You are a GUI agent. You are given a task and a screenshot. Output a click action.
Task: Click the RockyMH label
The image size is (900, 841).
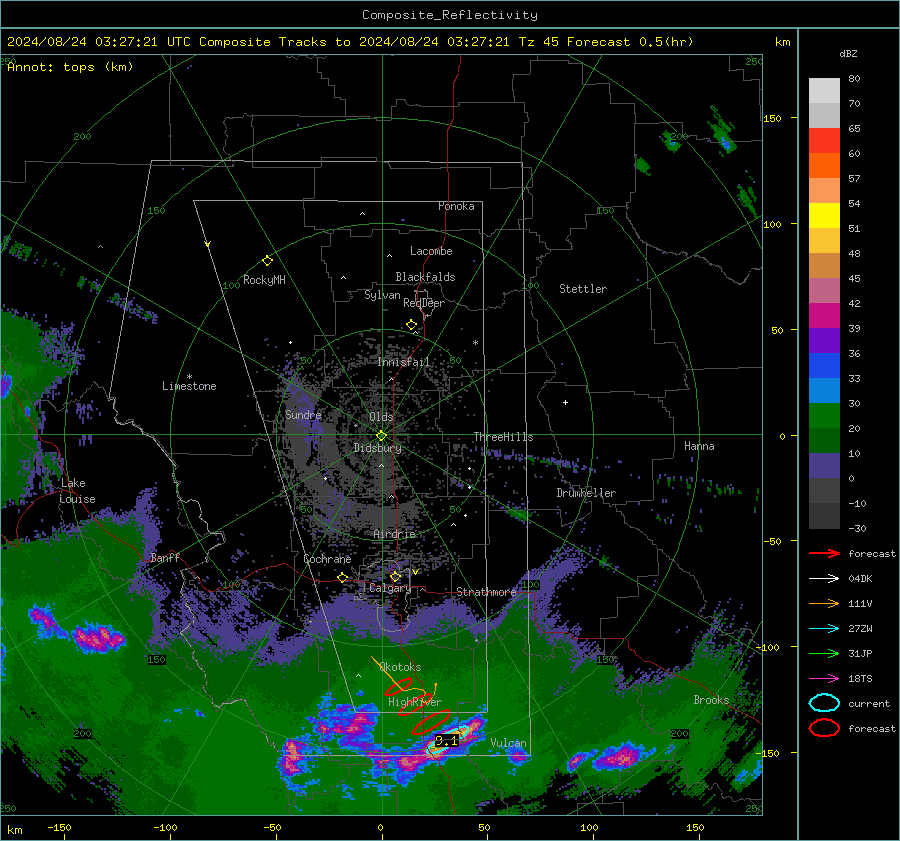click(264, 280)
